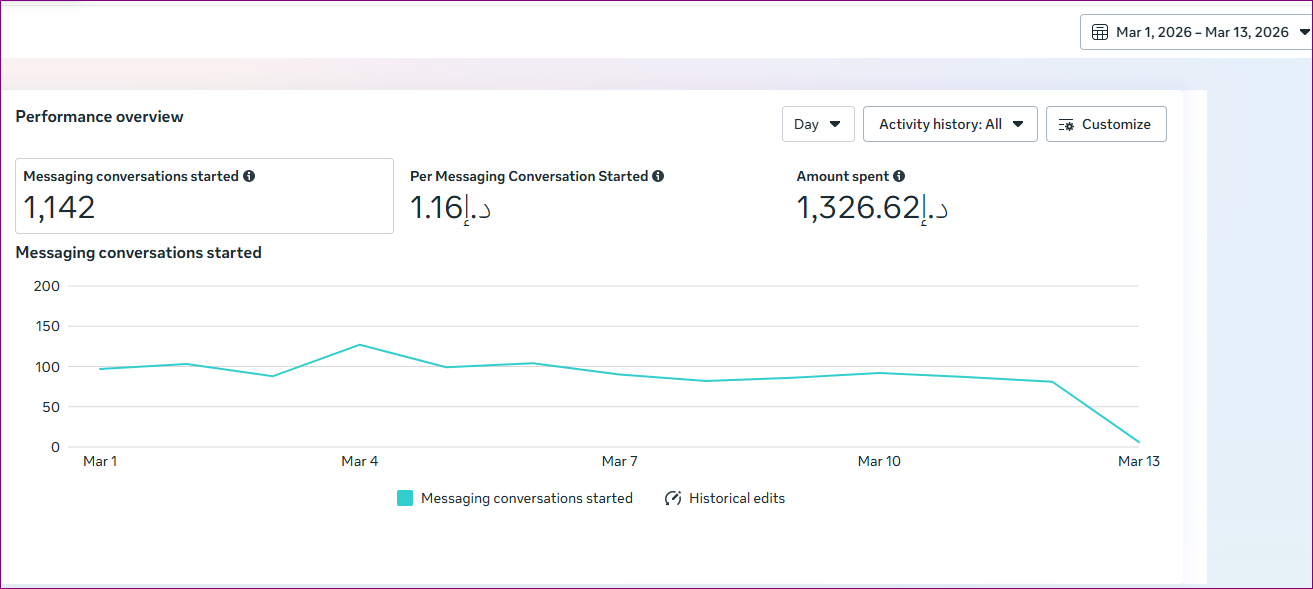
Task: Click the Customize button label
Action: coord(1116,125)
